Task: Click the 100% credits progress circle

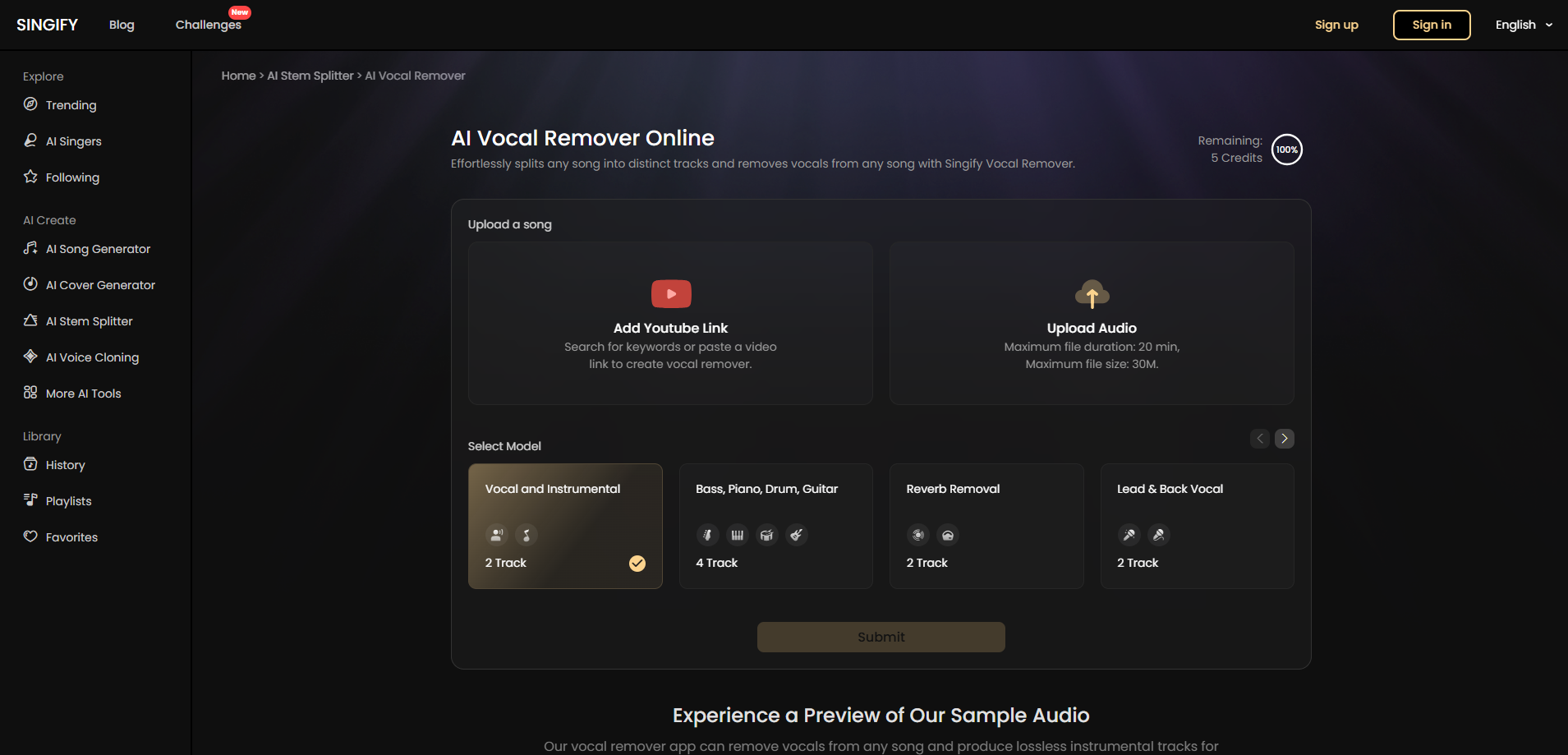Action: 1285,149
